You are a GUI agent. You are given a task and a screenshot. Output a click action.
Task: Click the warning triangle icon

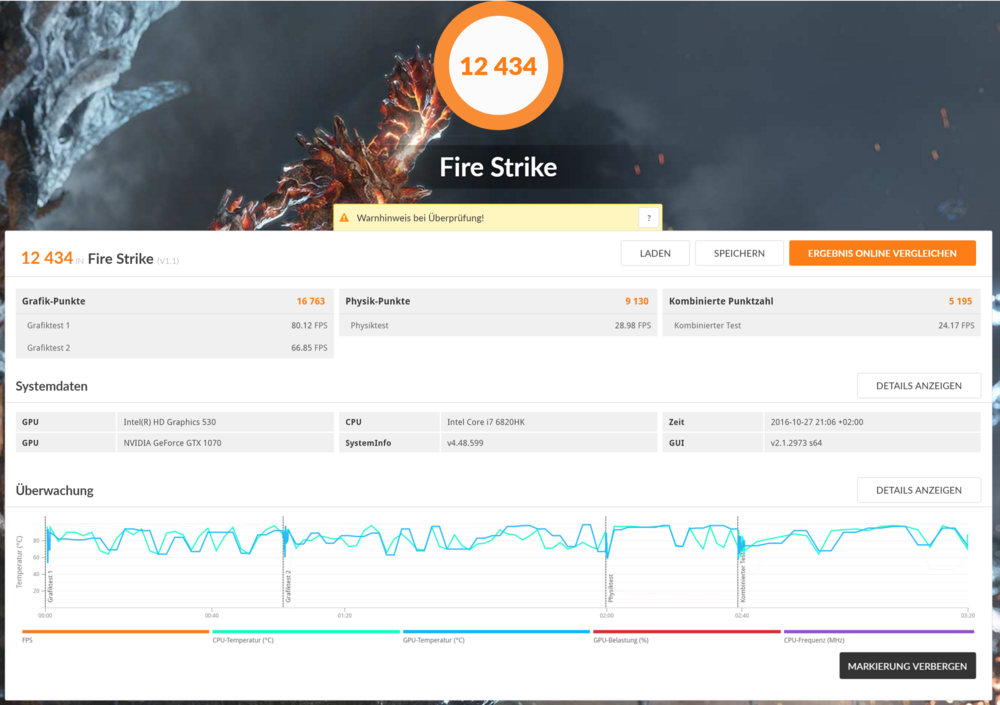click(x=345, y=218)
